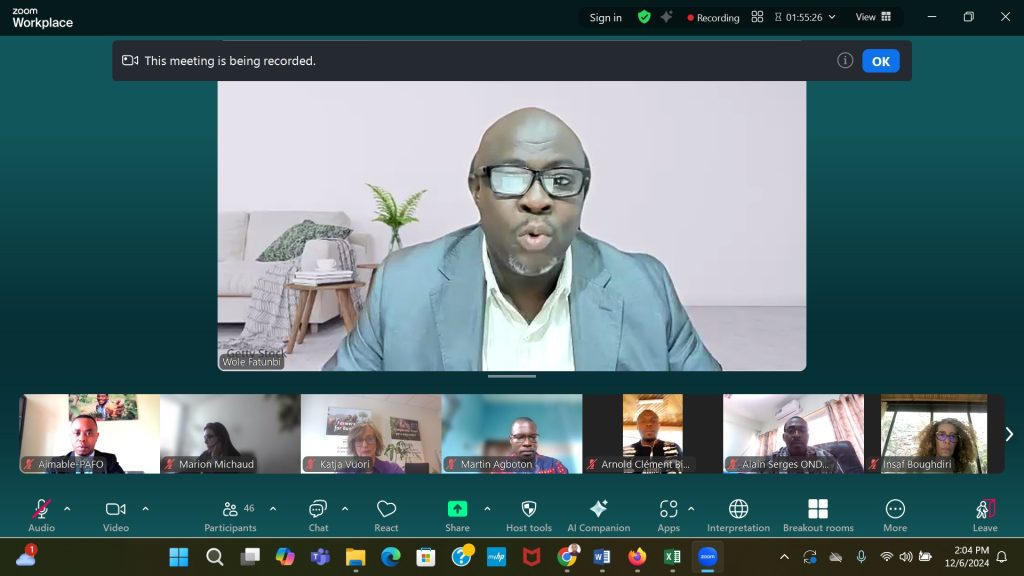
Task: Toggle the system tray microphone icon
Action: click(x=863, y=557)
